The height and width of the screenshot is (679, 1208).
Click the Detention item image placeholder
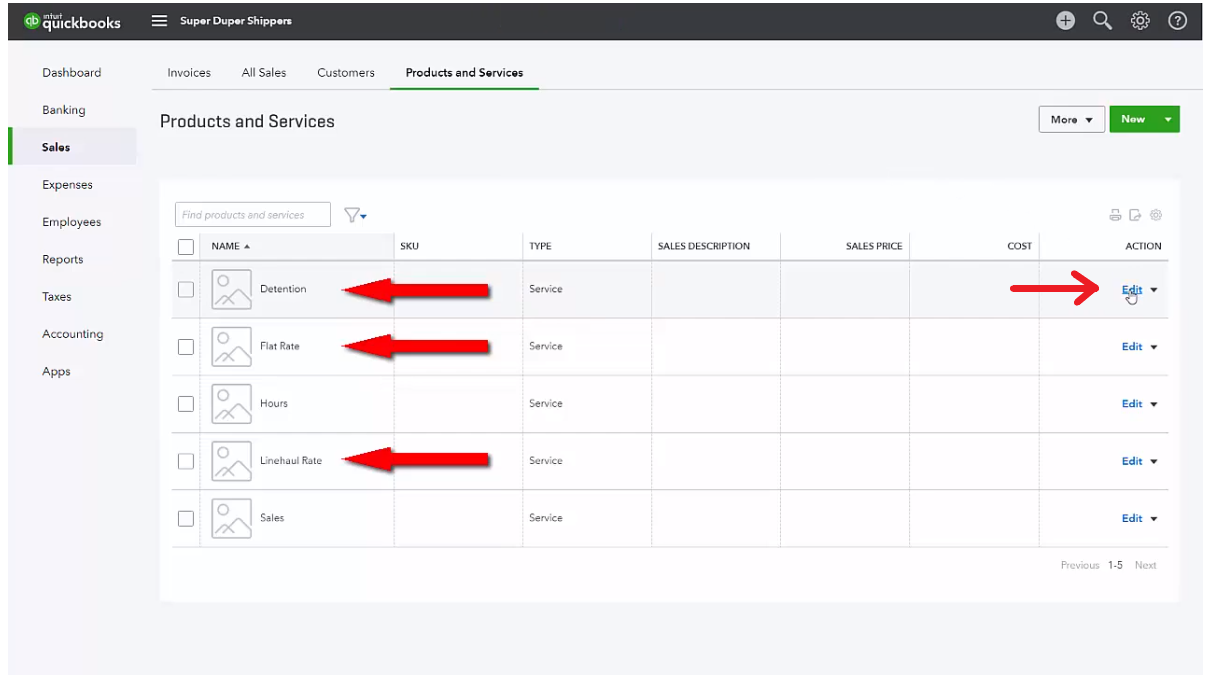[232, 289]
